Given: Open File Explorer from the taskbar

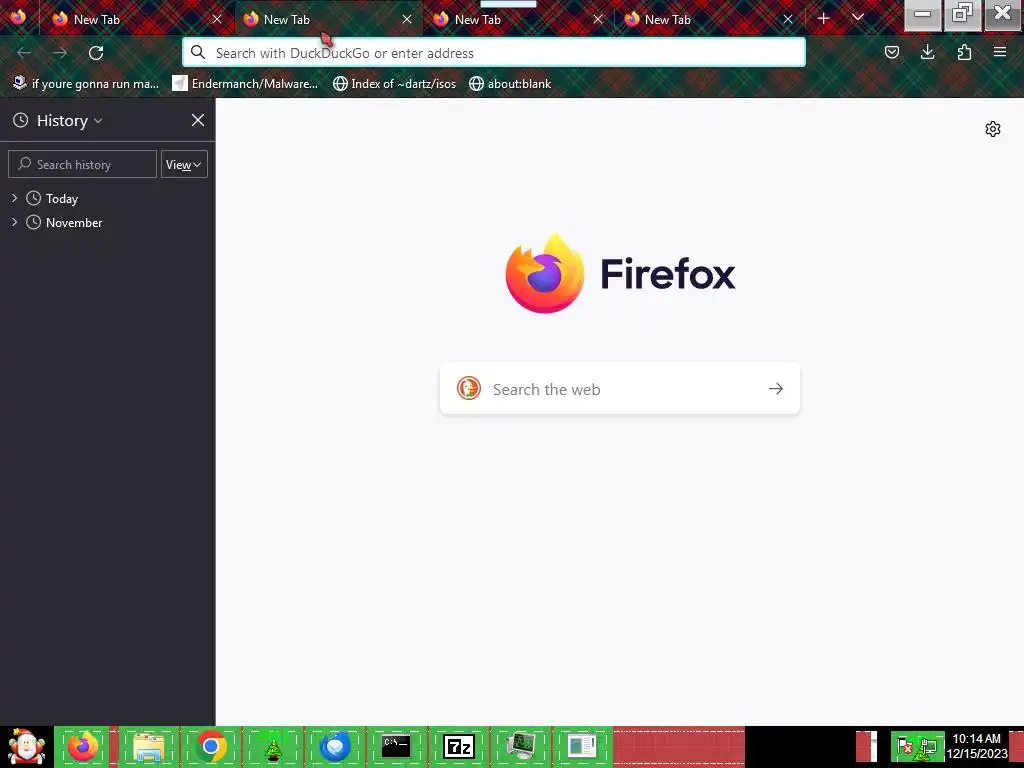Looking at the screenshot, I should pyautogui.click(x=148, y=746).
